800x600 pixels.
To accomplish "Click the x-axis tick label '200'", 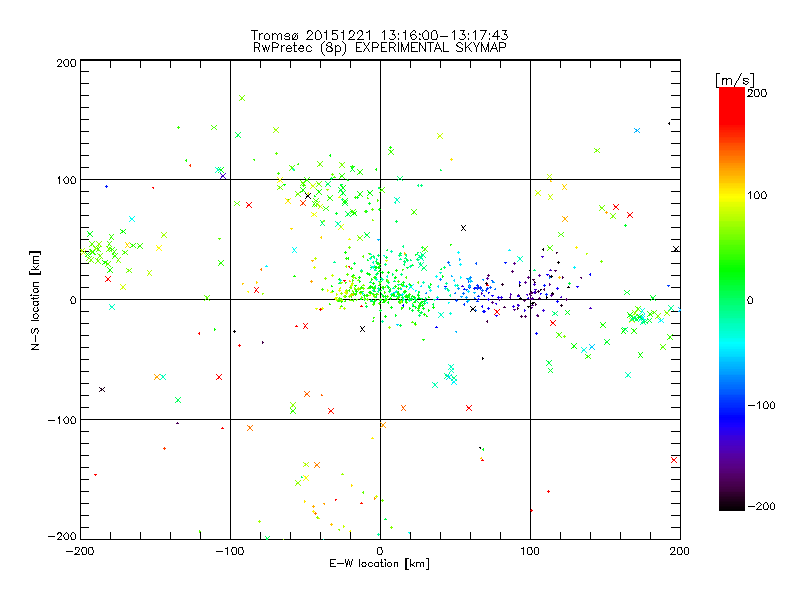I will tap(680, 552).
